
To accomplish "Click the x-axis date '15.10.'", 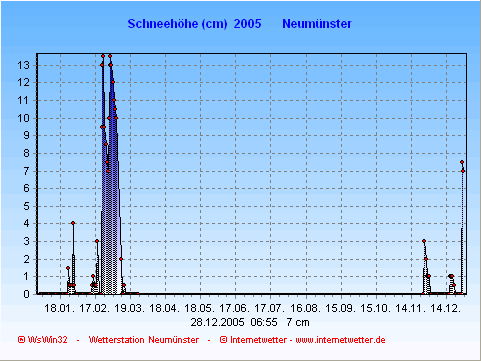I will pyautogui.click(x=376, y=308).
